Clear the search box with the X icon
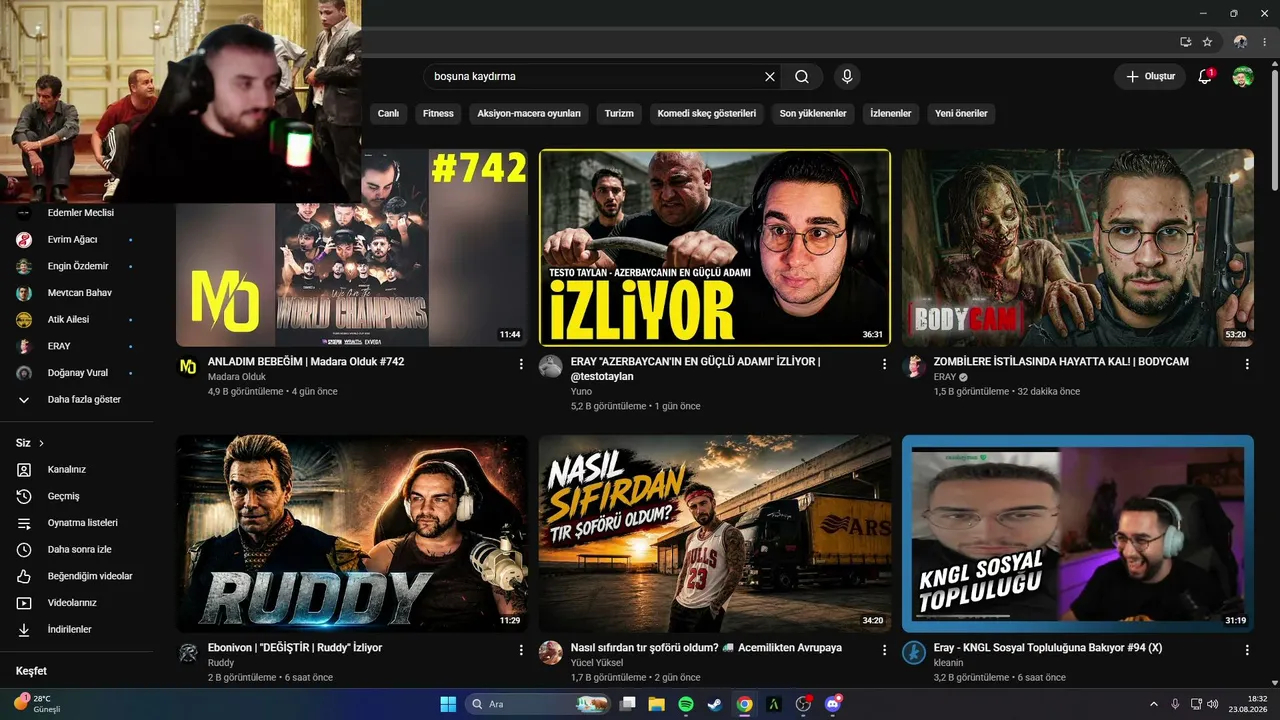Viewport: 1280px width, 720px height. [770, 76]
